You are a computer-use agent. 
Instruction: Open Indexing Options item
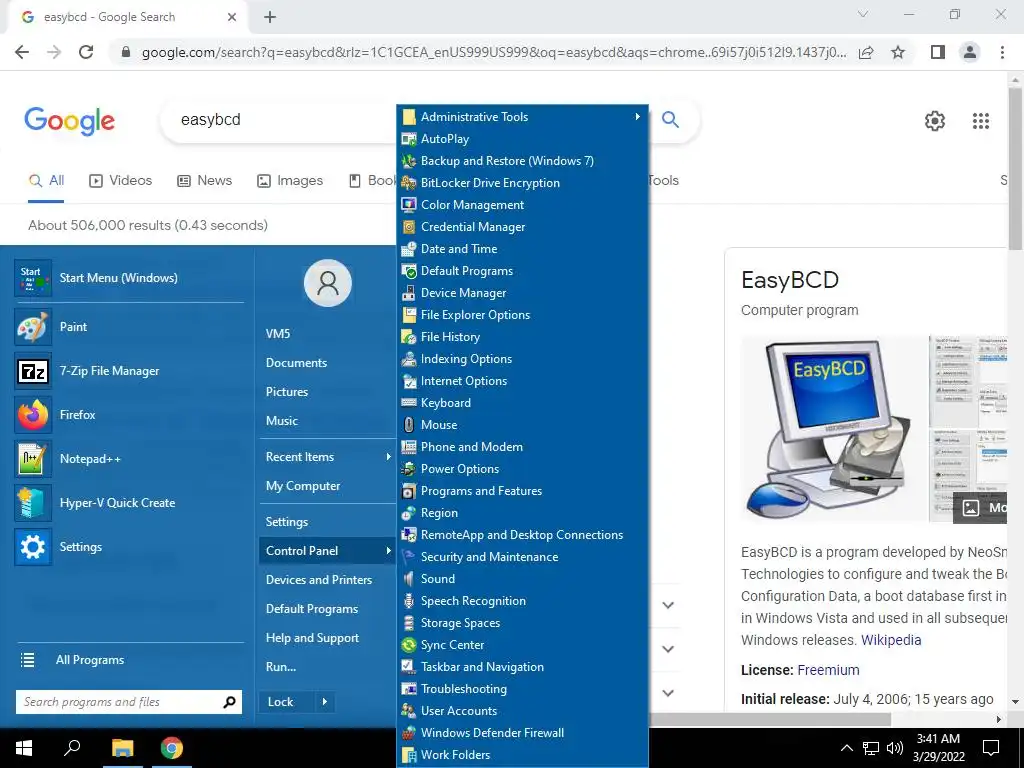pos(522,359)
